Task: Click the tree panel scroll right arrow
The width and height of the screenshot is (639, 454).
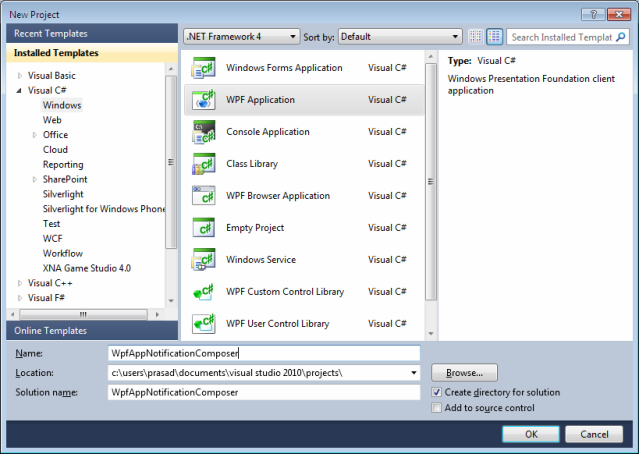Action: click(x=157, y=314)
